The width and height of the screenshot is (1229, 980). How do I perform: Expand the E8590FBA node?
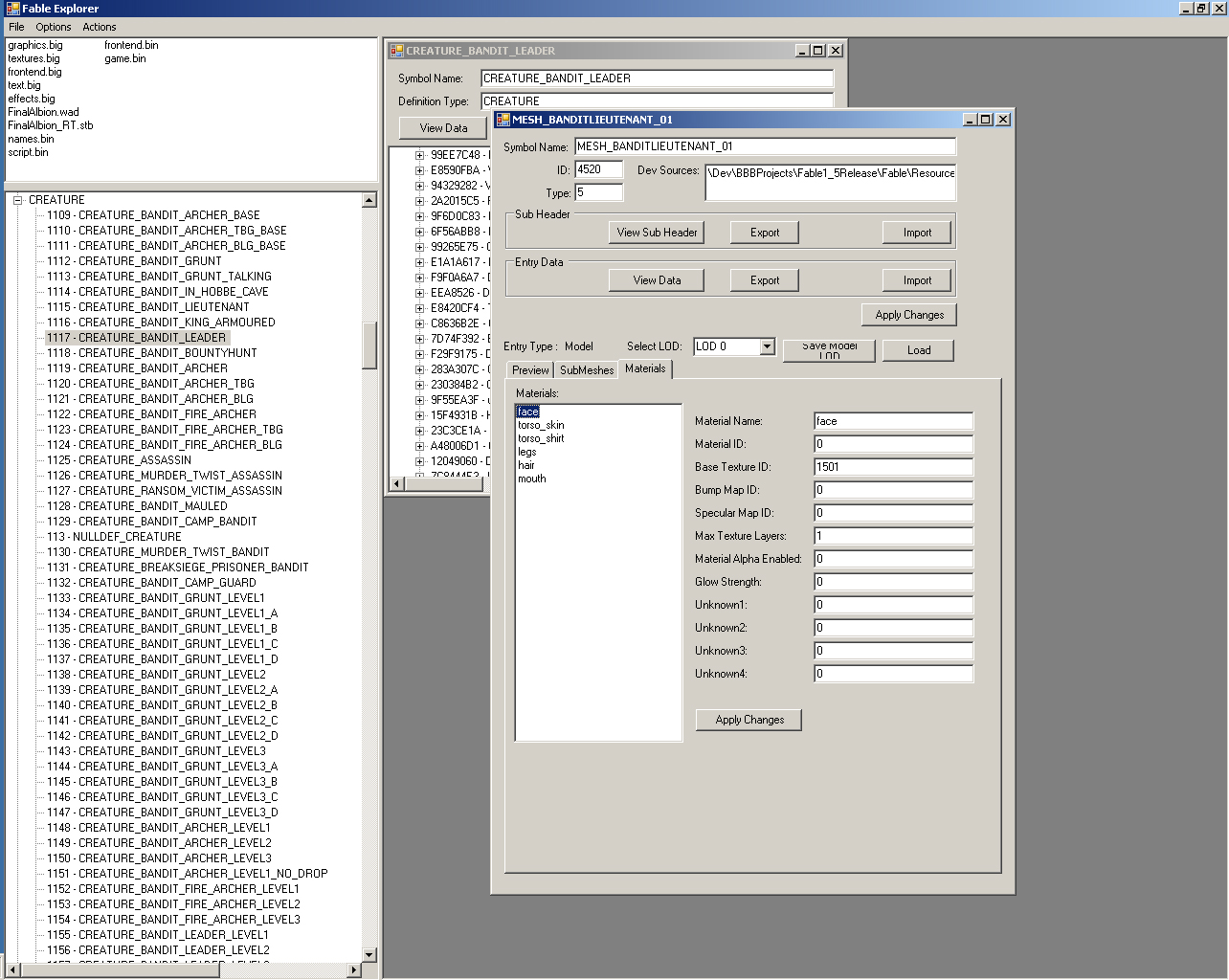coord(419,170)
